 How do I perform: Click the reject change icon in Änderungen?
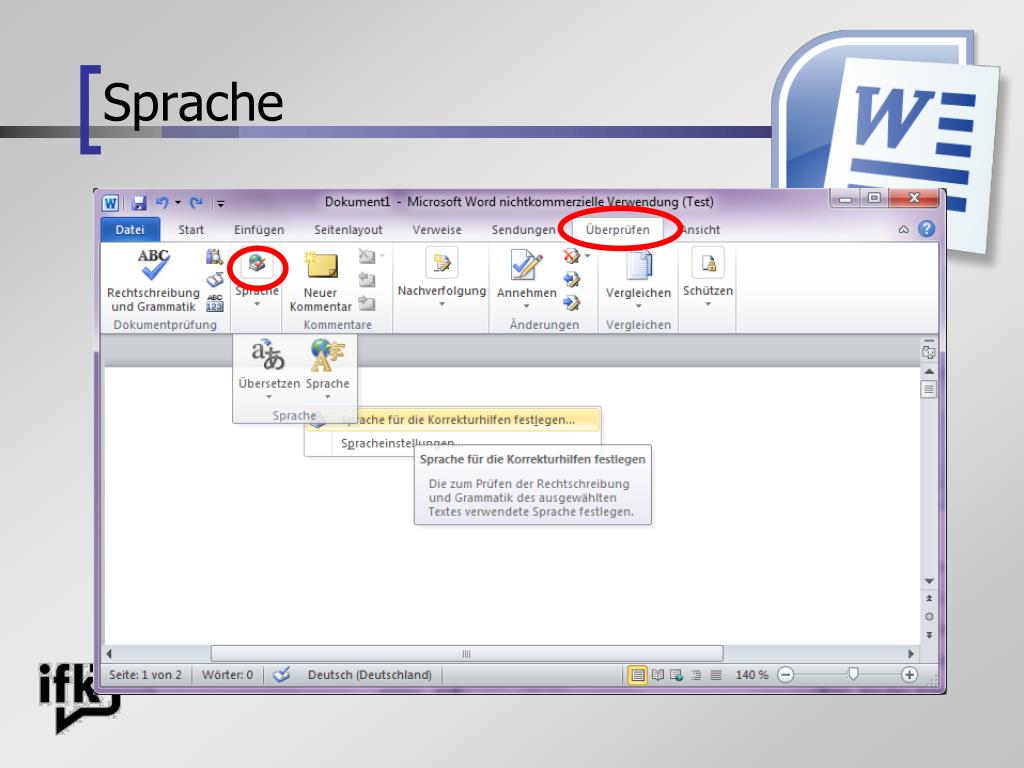(571, 256)
